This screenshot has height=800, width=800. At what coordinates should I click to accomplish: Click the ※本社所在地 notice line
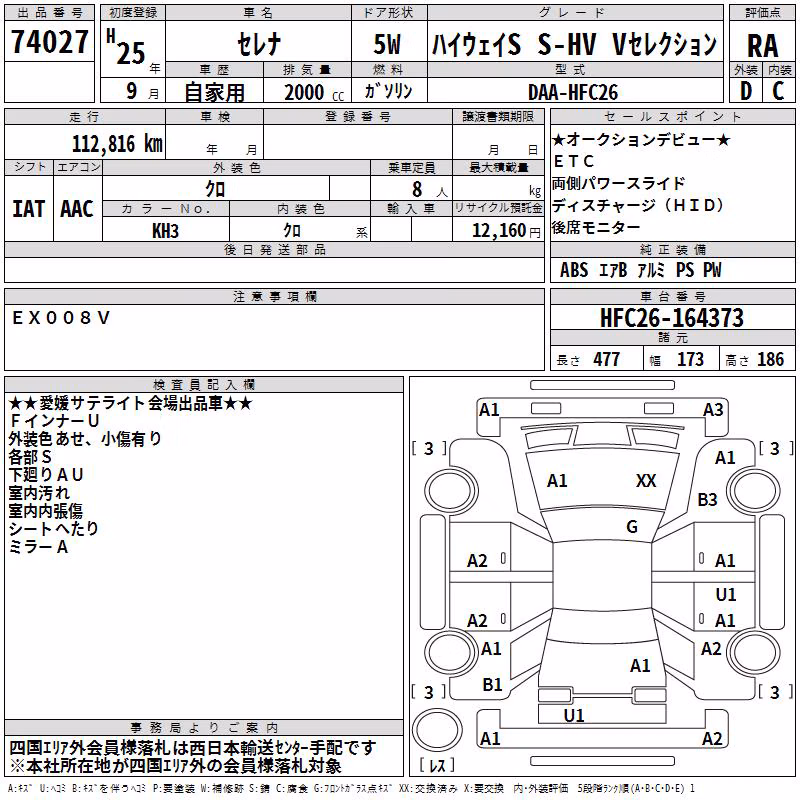click(175, 766)
